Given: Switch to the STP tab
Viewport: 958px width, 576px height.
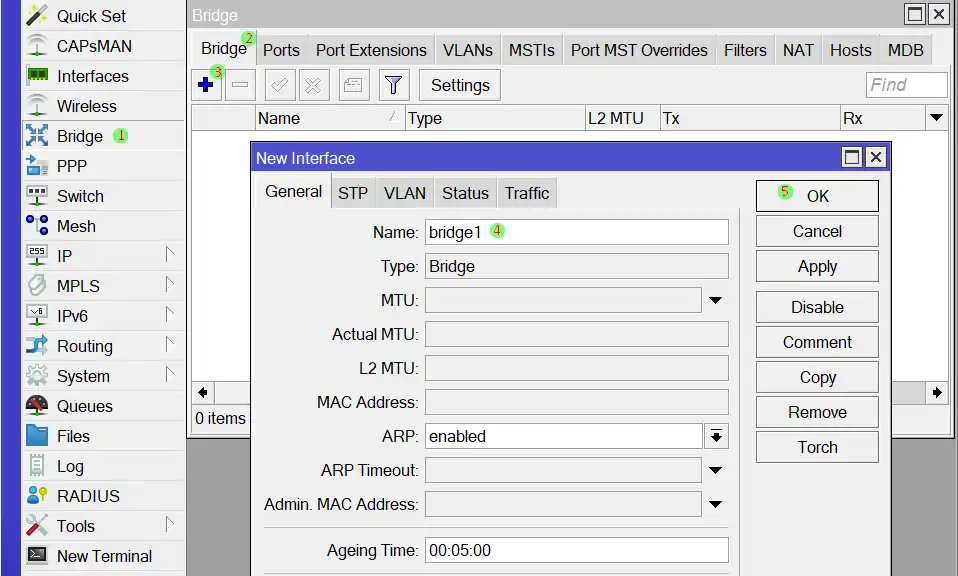Looking at the screenshot, I should click(352, 193).
